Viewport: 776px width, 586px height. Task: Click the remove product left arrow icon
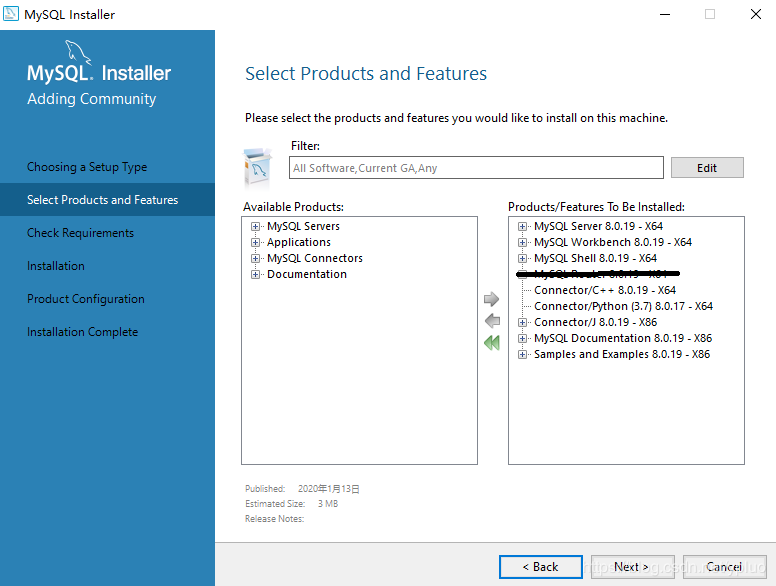tap(492, 321)
